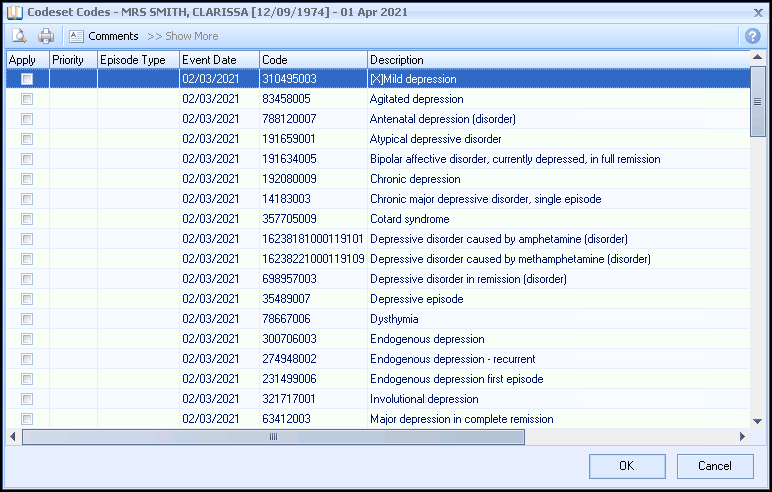
Task: Select Depressive disorder caused by methamphetamine row
Action: click(x=378, y=259)
